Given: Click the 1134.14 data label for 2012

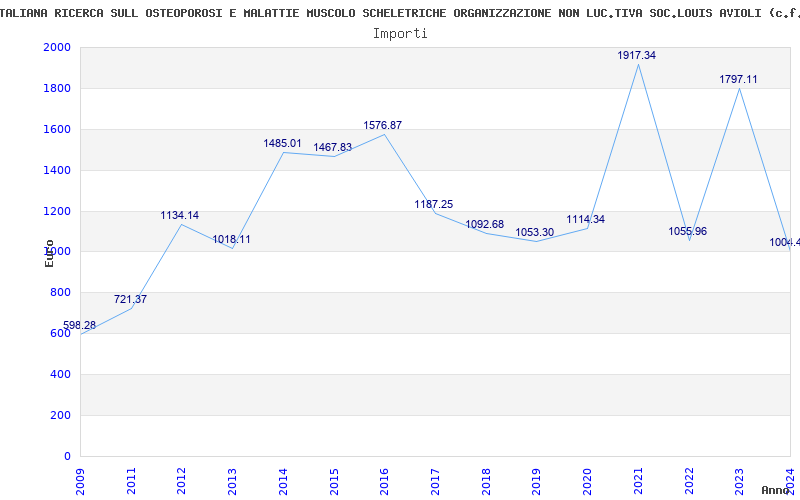Looking at the screenshot, I should click(180, 216).
